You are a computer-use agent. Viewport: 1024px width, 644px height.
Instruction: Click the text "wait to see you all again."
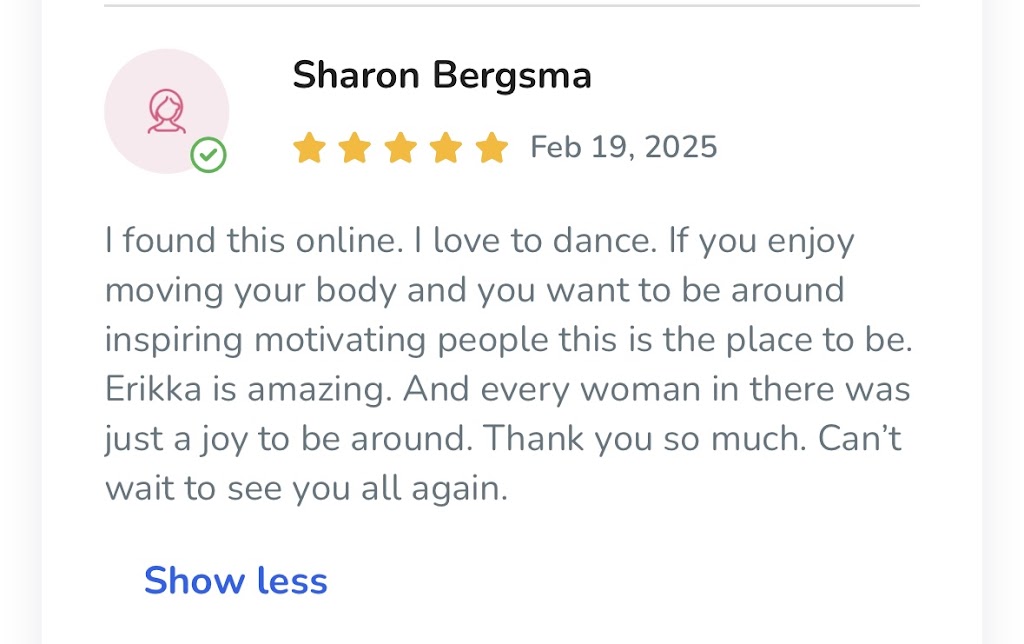pos(306,489)
